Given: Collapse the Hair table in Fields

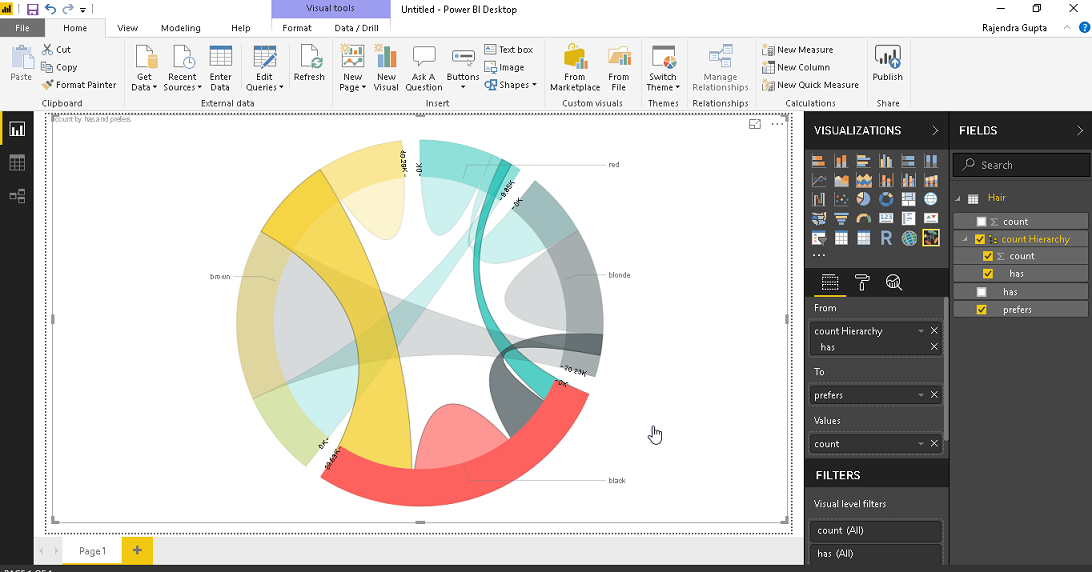Looking at the screenshot, I should (958, 199).
